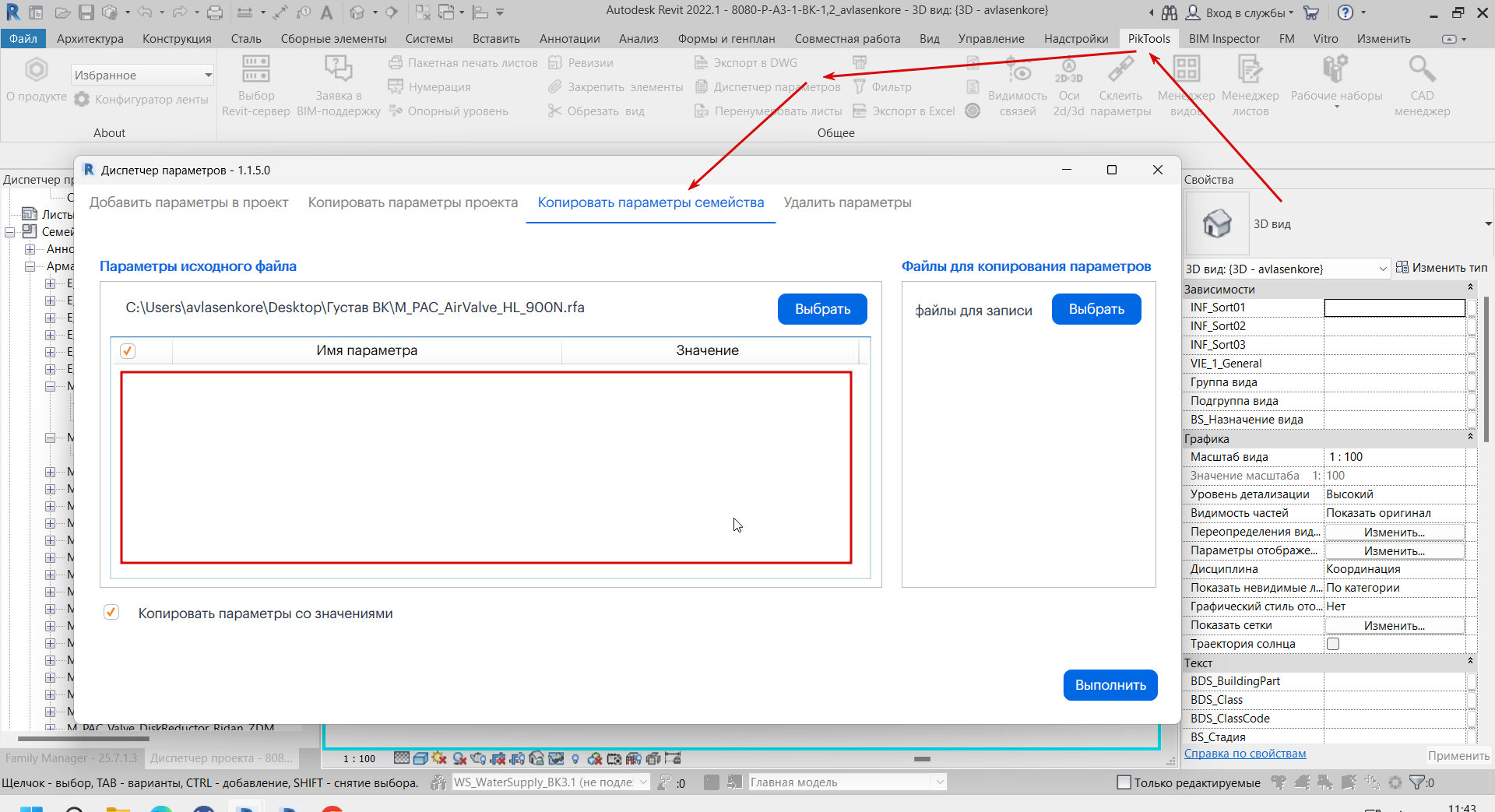
Task: Click the Ревизии ribbon command
Action: (x=581, y=63)
